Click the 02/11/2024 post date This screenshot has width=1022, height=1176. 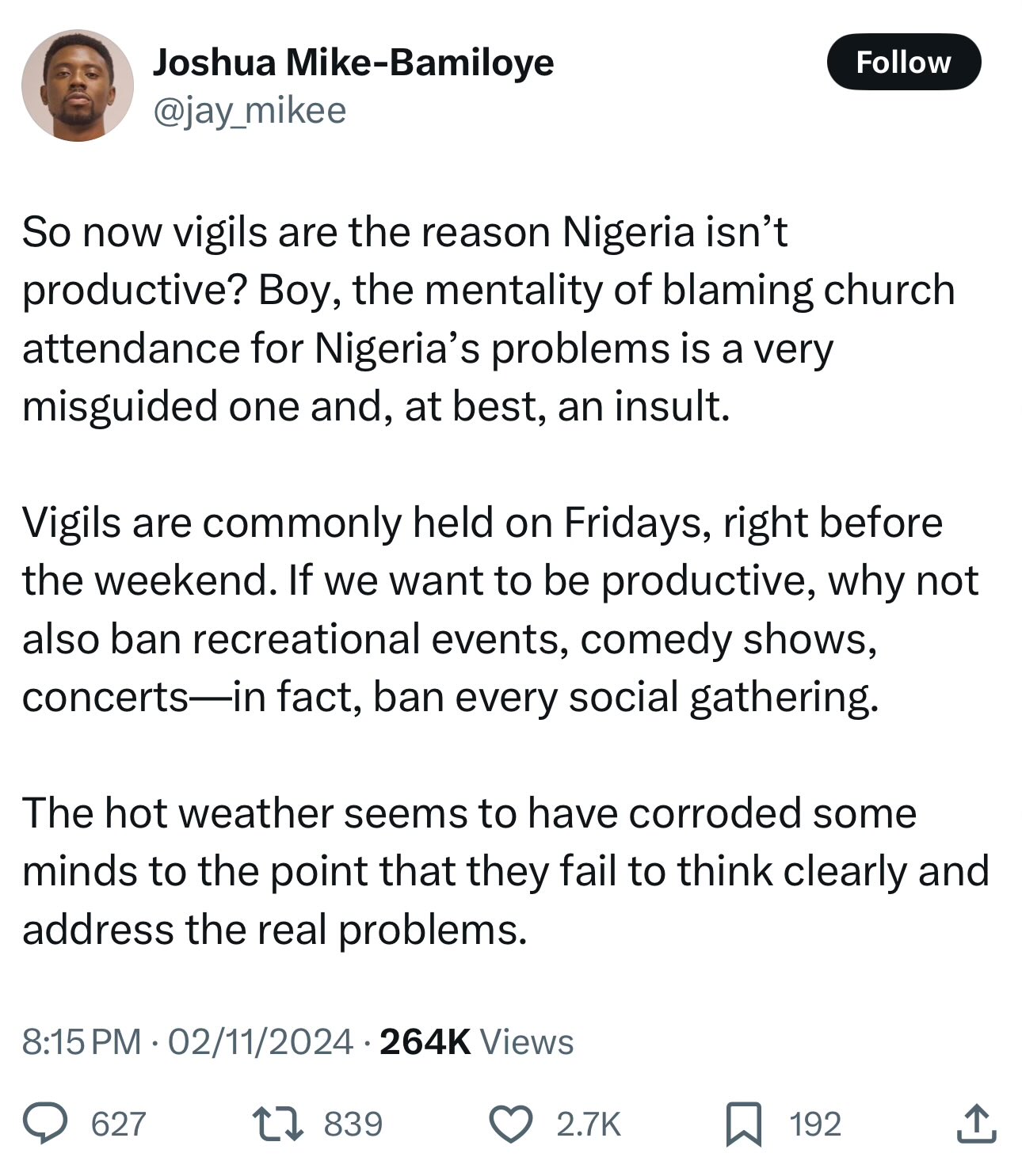(261, 1041)
